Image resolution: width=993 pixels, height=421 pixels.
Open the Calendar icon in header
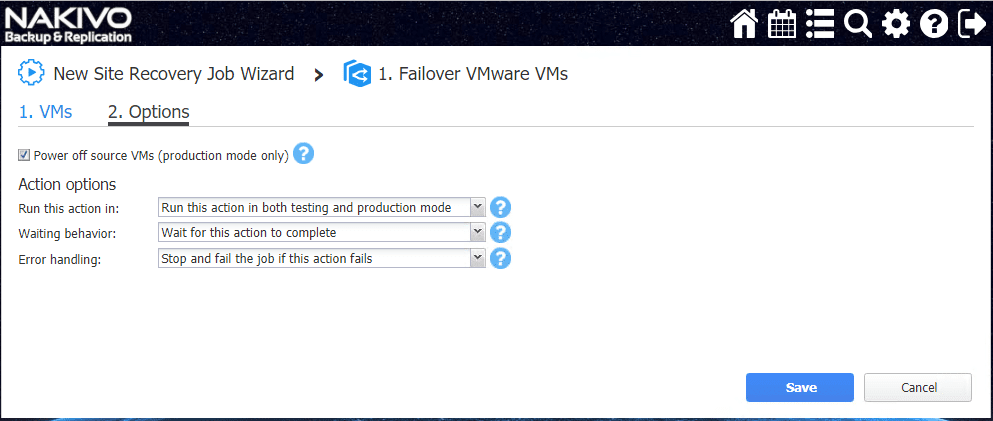[782, 23]
